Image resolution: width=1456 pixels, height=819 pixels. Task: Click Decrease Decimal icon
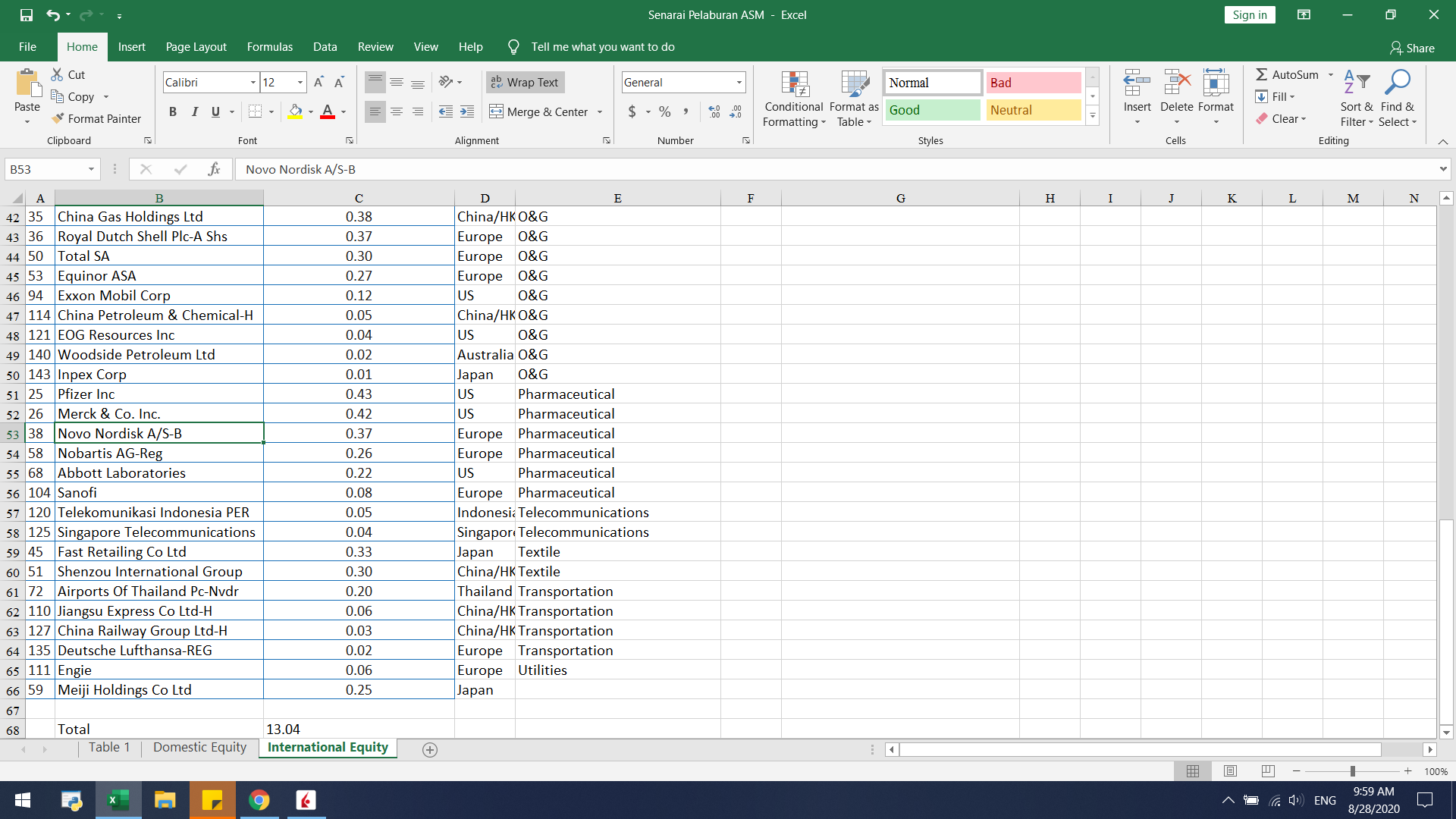point(736,111)
